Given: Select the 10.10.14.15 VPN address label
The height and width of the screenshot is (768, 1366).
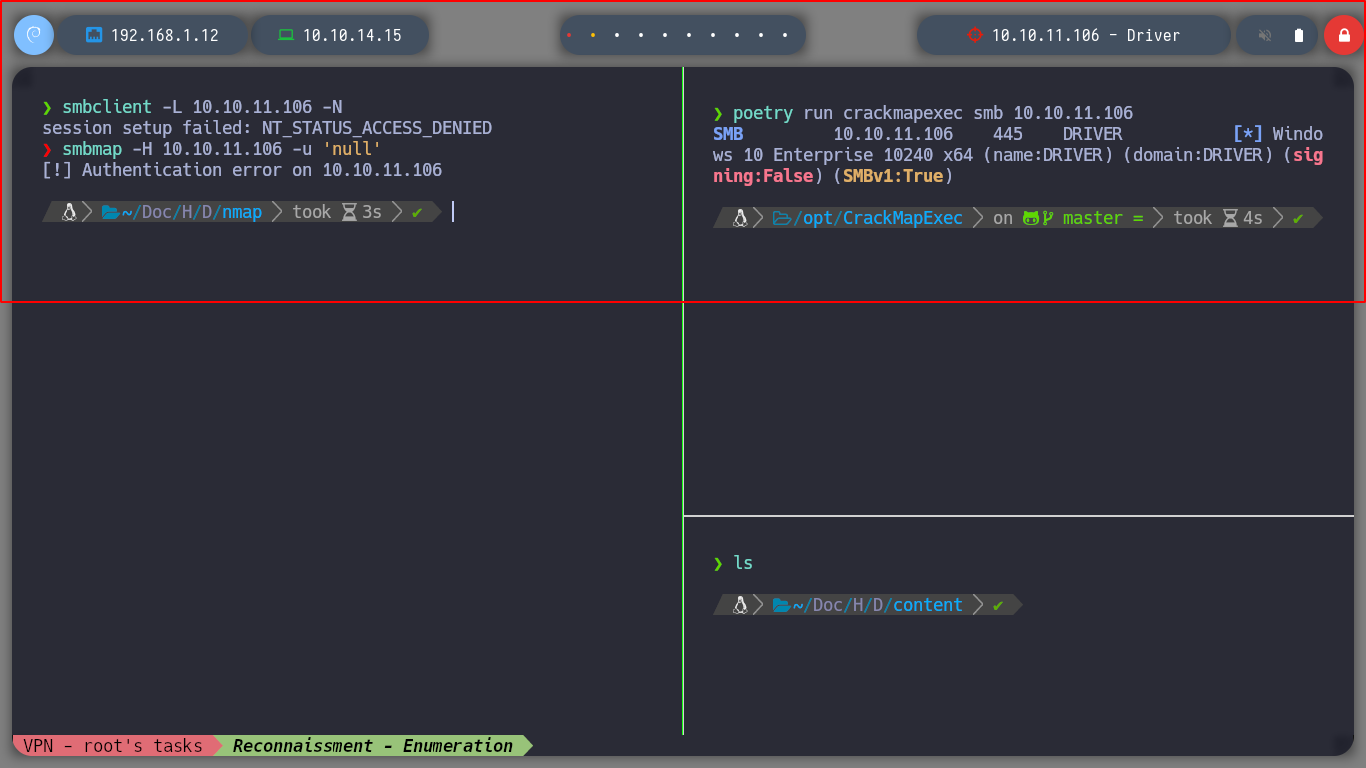Looking at the screenshot, I should click(x=352, y=35).
